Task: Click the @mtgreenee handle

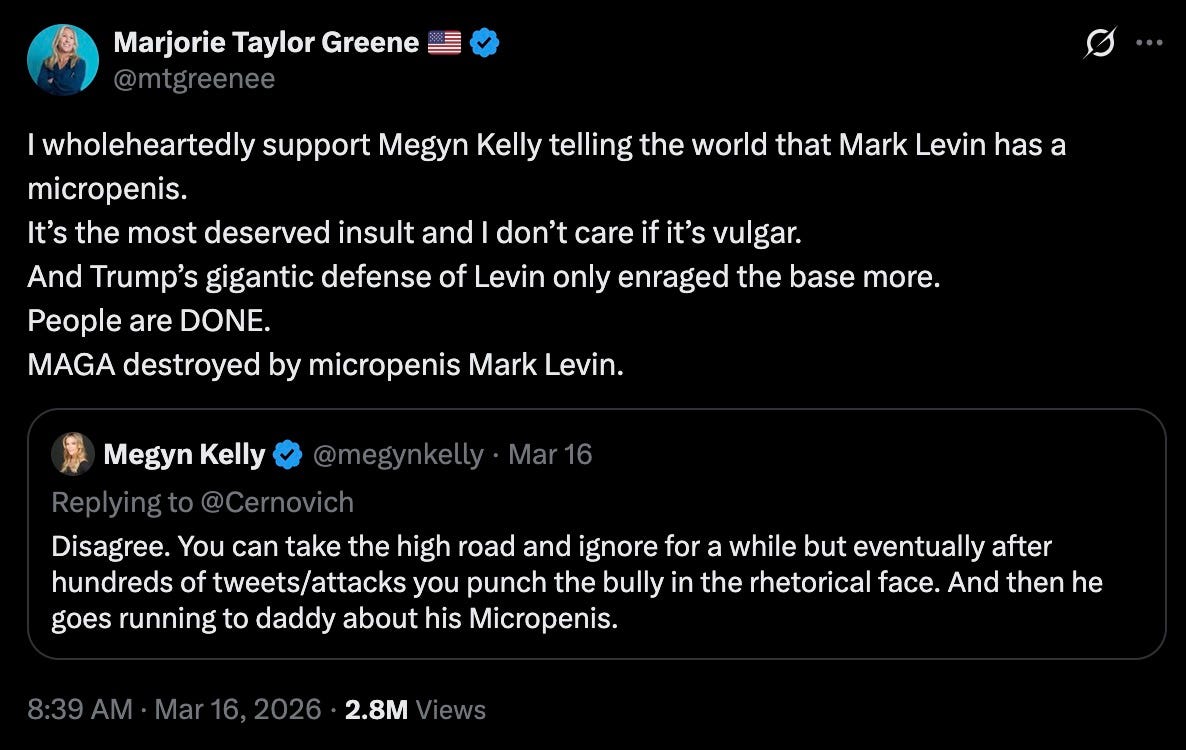Action: click(x=194, y=79)
